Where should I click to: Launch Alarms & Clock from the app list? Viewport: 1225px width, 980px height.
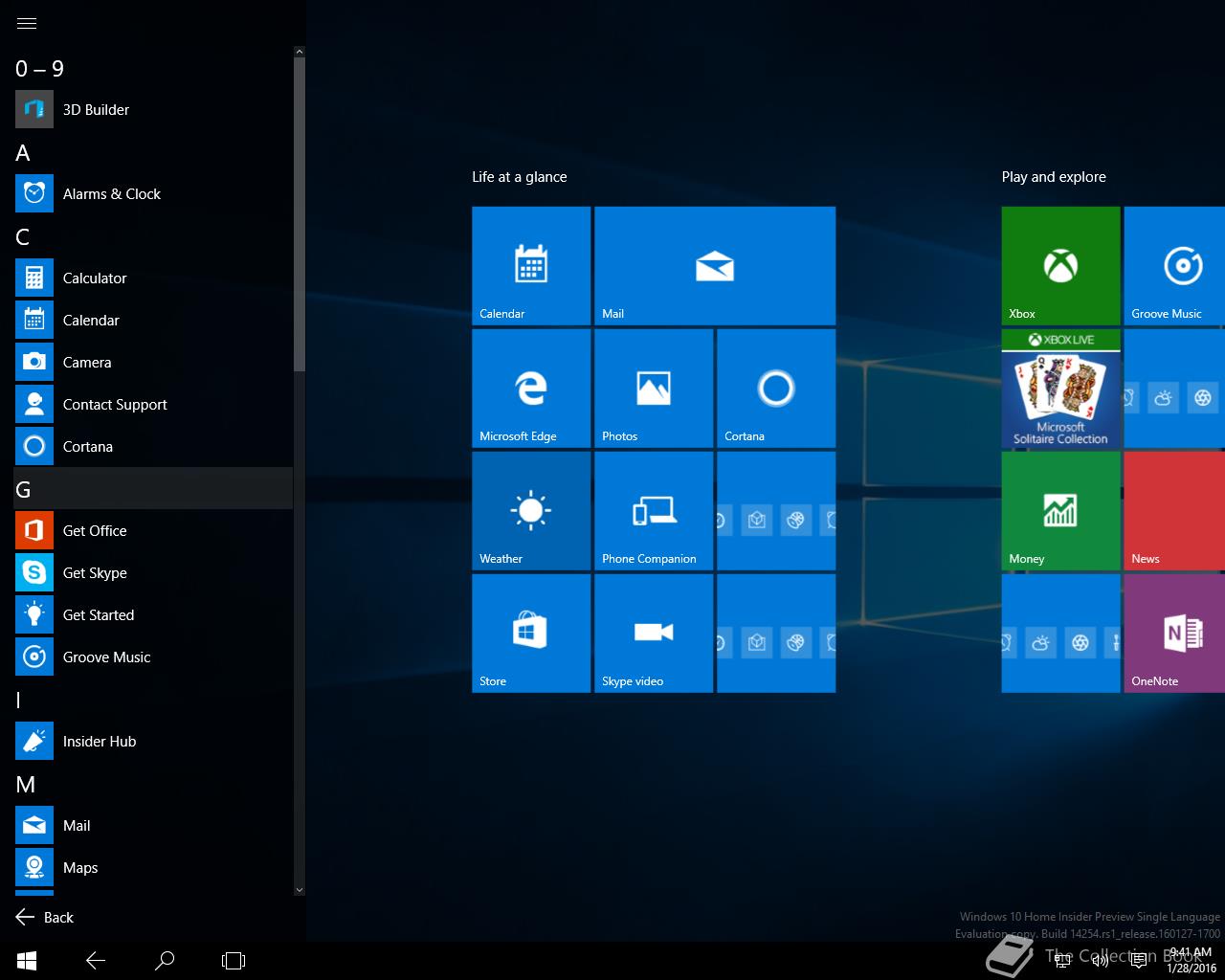point(153,193)
